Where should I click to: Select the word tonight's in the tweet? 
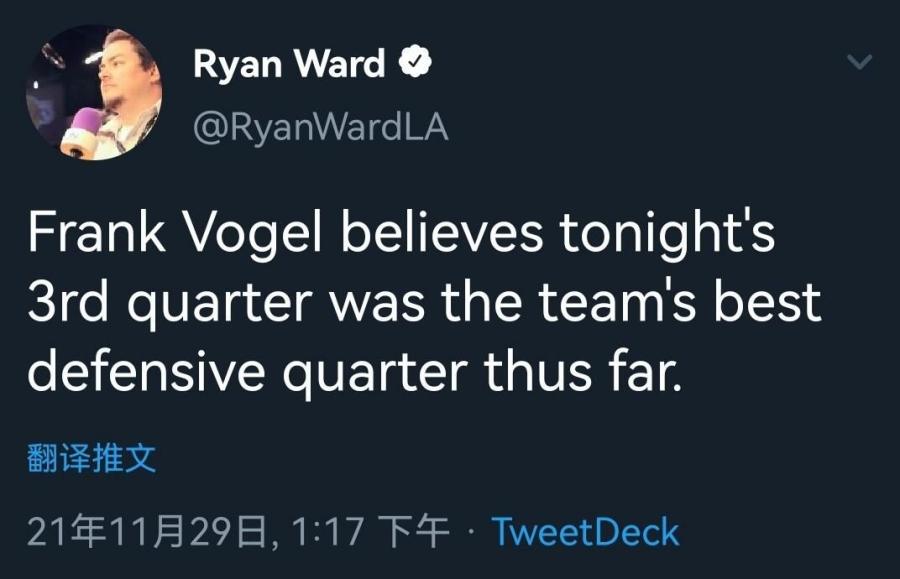pos(667,234)
